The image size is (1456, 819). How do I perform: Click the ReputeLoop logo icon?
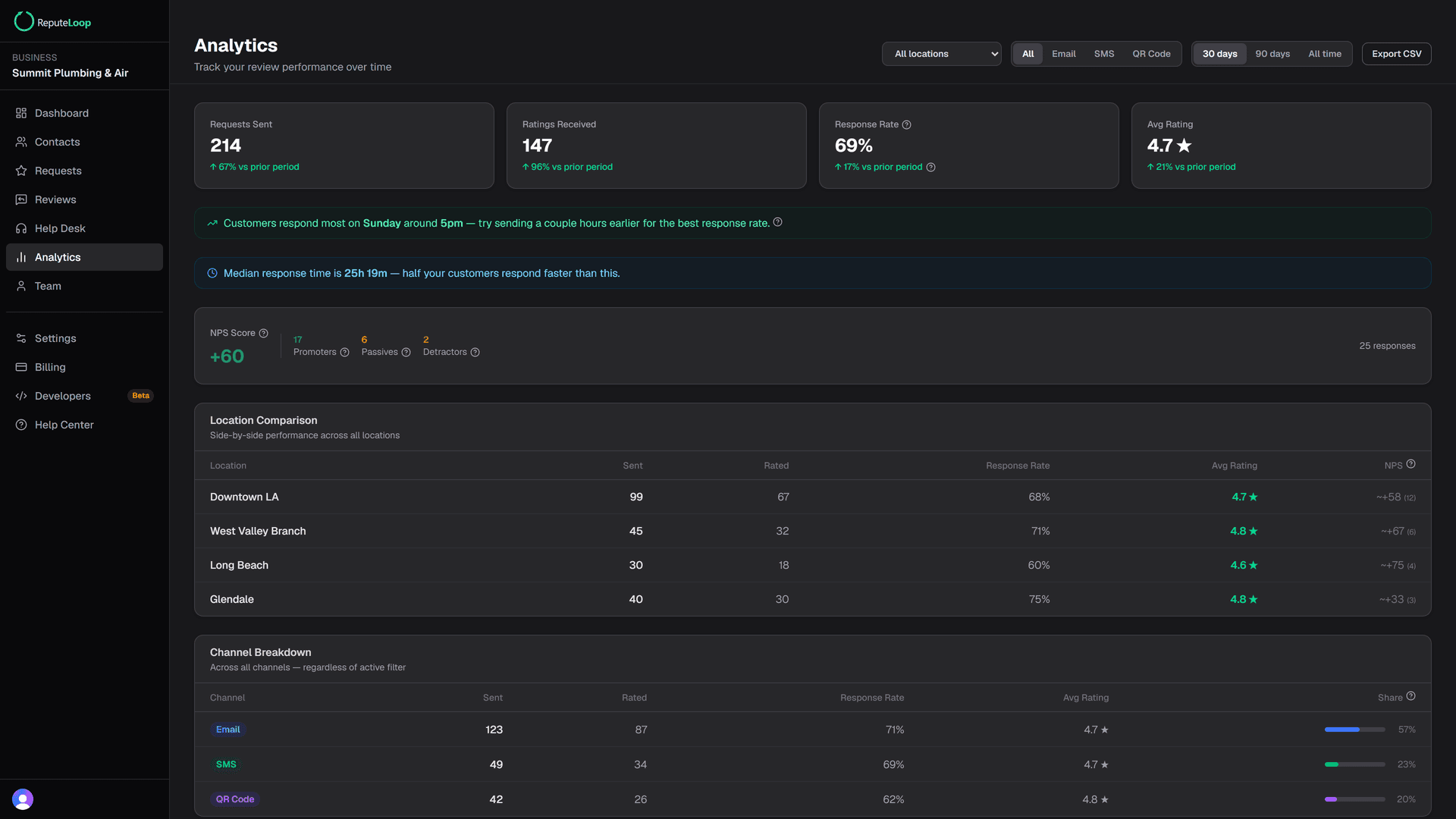(24, 22)
